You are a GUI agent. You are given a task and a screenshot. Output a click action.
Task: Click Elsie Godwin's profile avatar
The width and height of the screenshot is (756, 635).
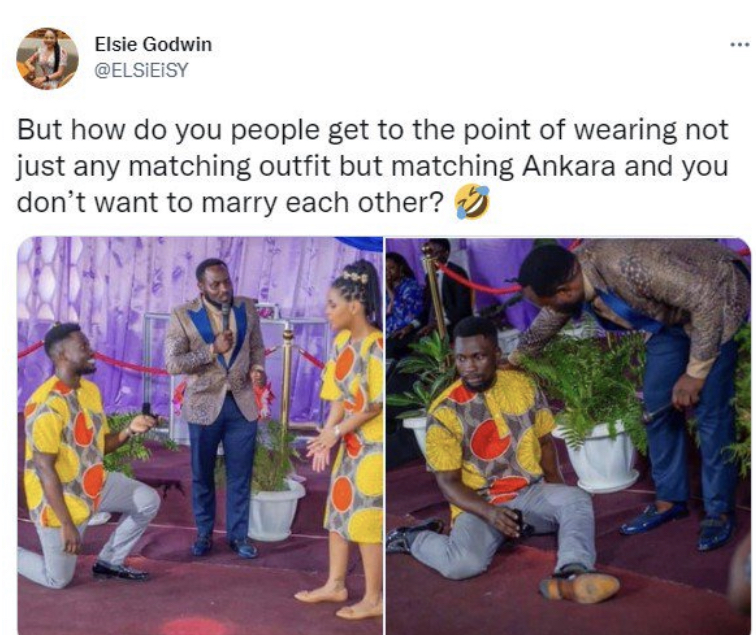tap(47, 58)
